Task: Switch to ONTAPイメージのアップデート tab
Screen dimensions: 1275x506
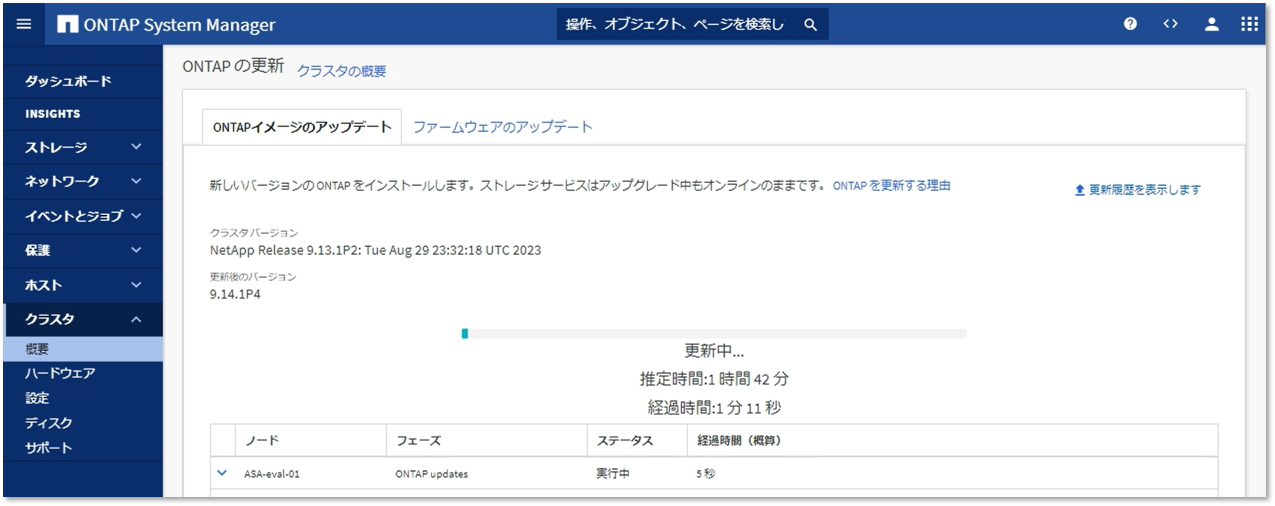Action: click(x=302, y=127)
